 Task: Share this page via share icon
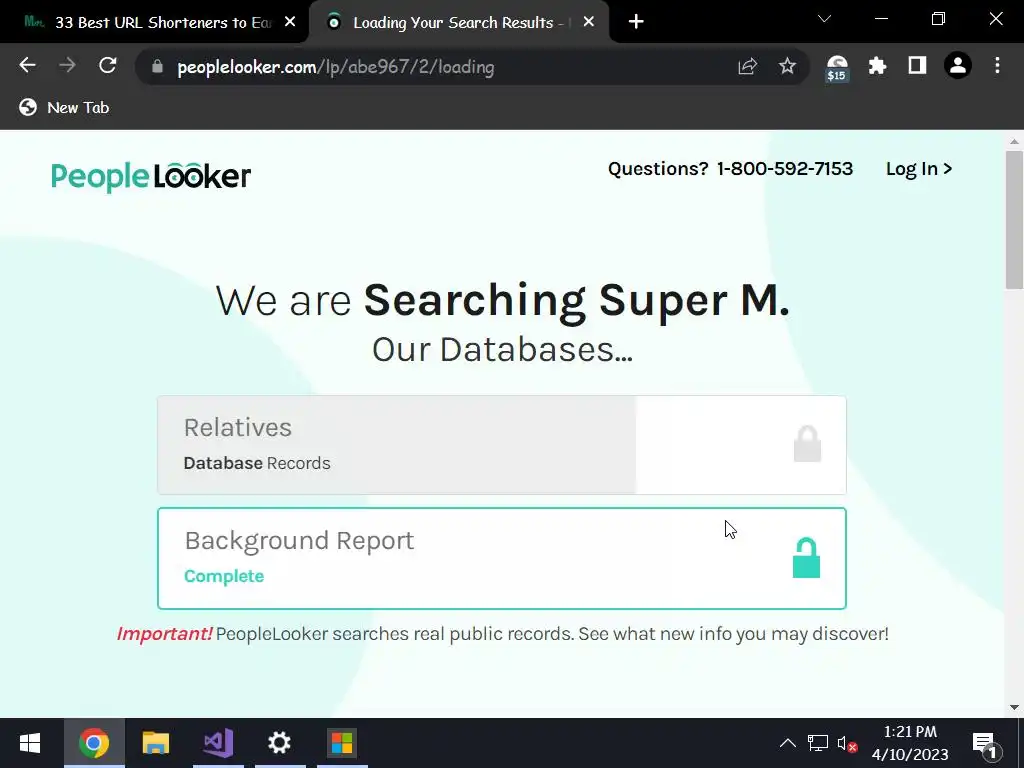(747, 66)
